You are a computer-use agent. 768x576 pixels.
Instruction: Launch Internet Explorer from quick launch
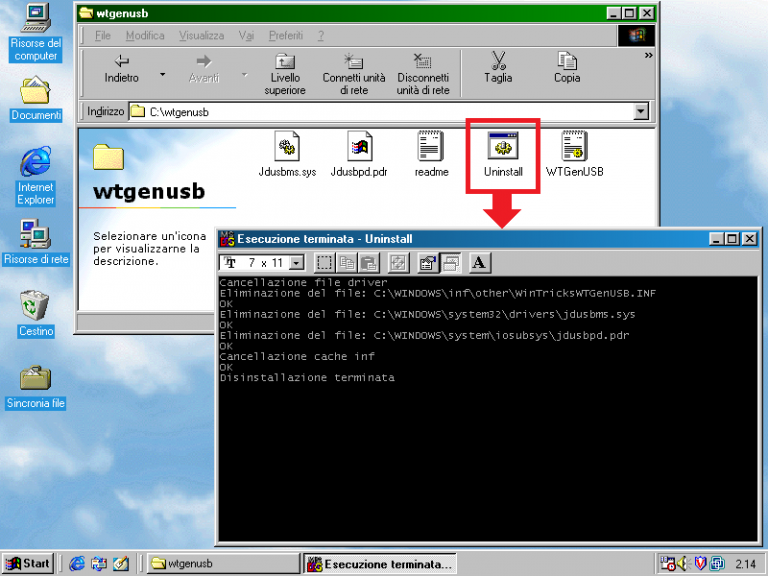point(76,564)
